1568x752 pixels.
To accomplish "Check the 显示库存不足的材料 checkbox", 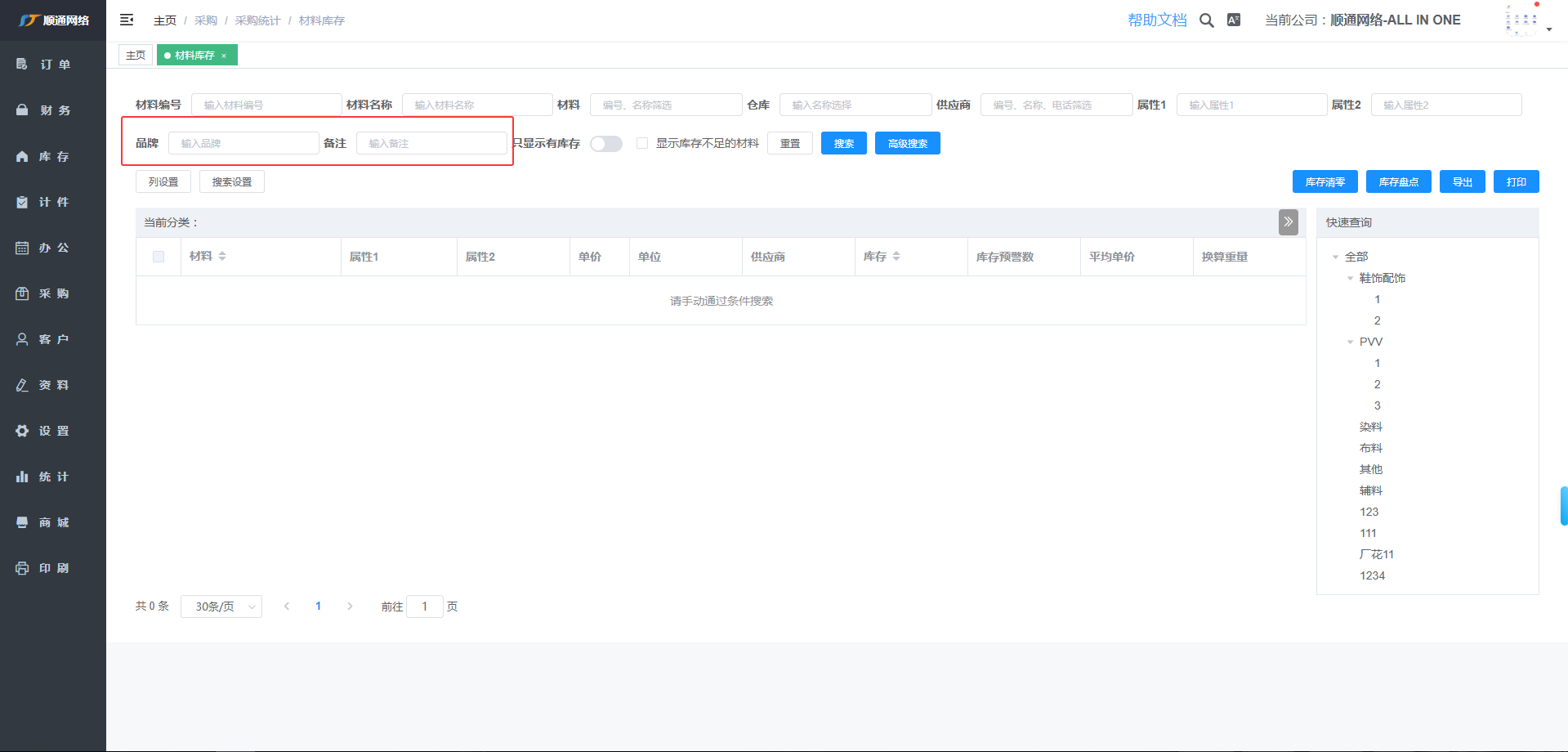I will 642,144.
